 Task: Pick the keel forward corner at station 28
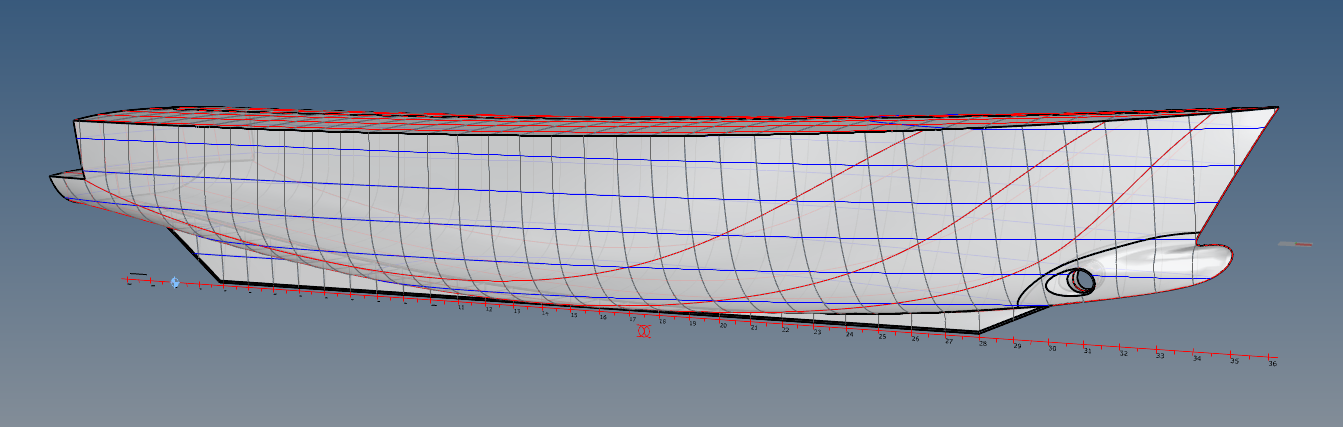[x=981, y=331]
